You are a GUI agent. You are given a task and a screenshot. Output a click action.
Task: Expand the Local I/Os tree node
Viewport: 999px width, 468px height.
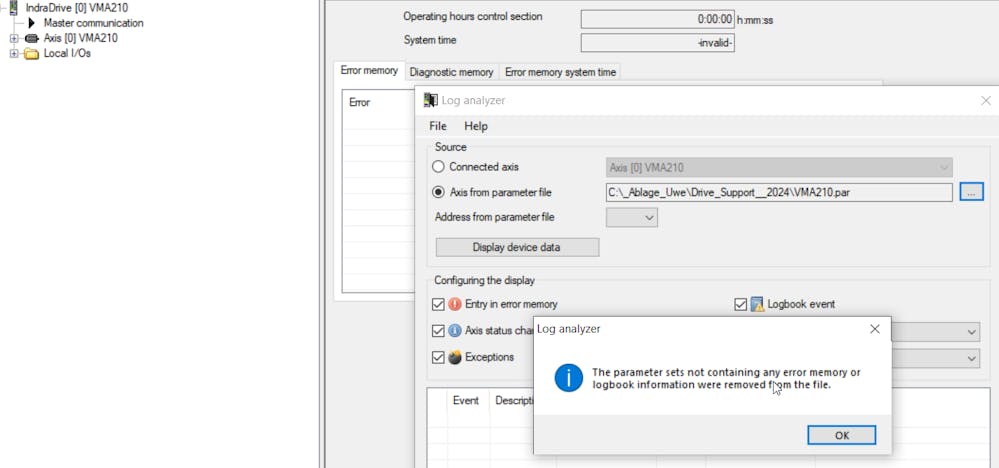point(14,53)
